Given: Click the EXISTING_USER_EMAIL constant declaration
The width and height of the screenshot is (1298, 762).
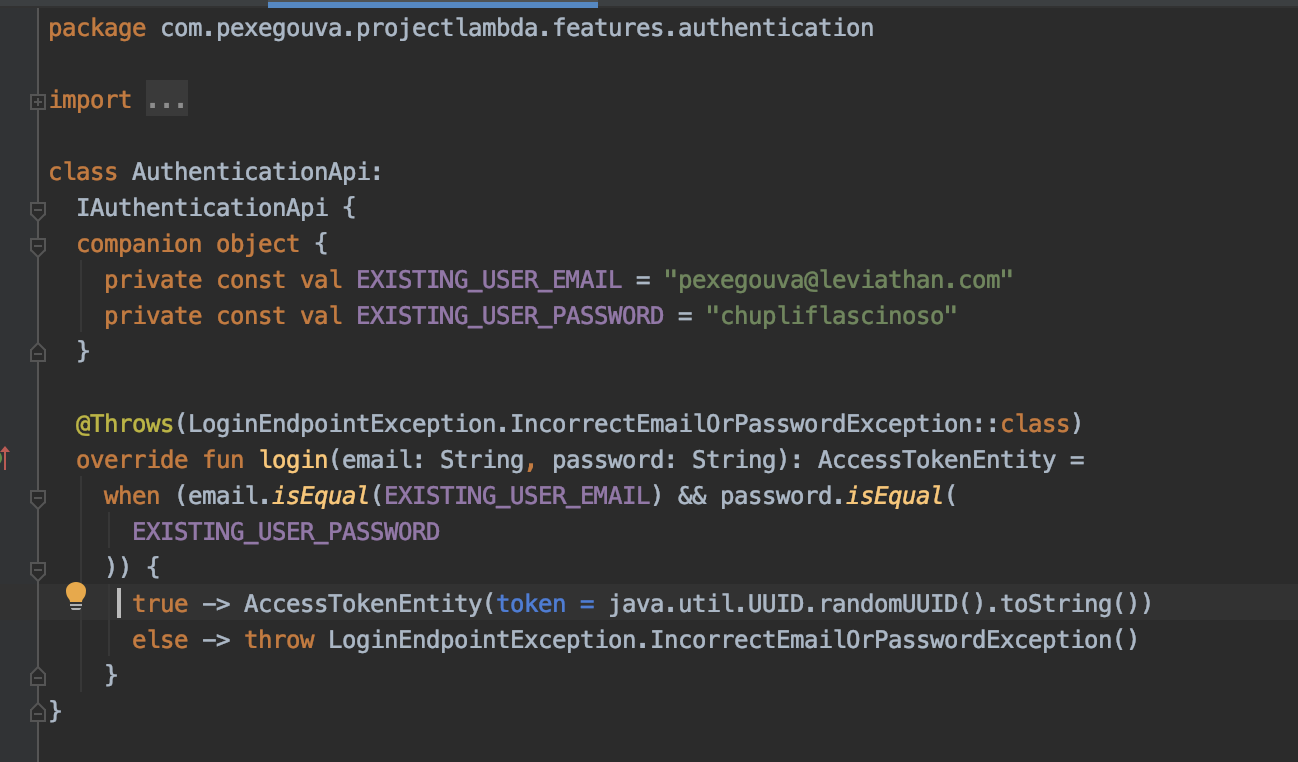Looking at the screenshot, I should point(489,280).
